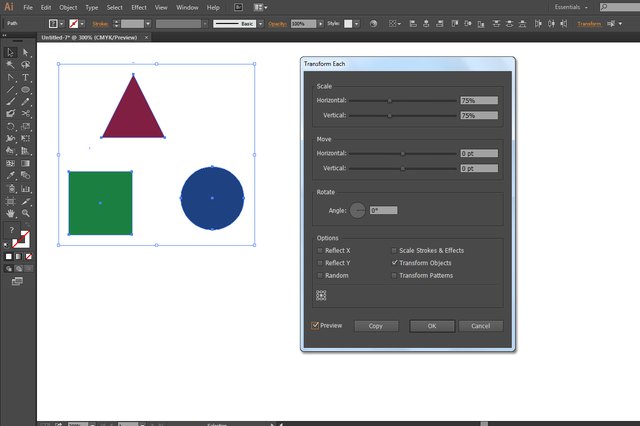Switch to Gradient fill mode in toolbox

[18, 257]
